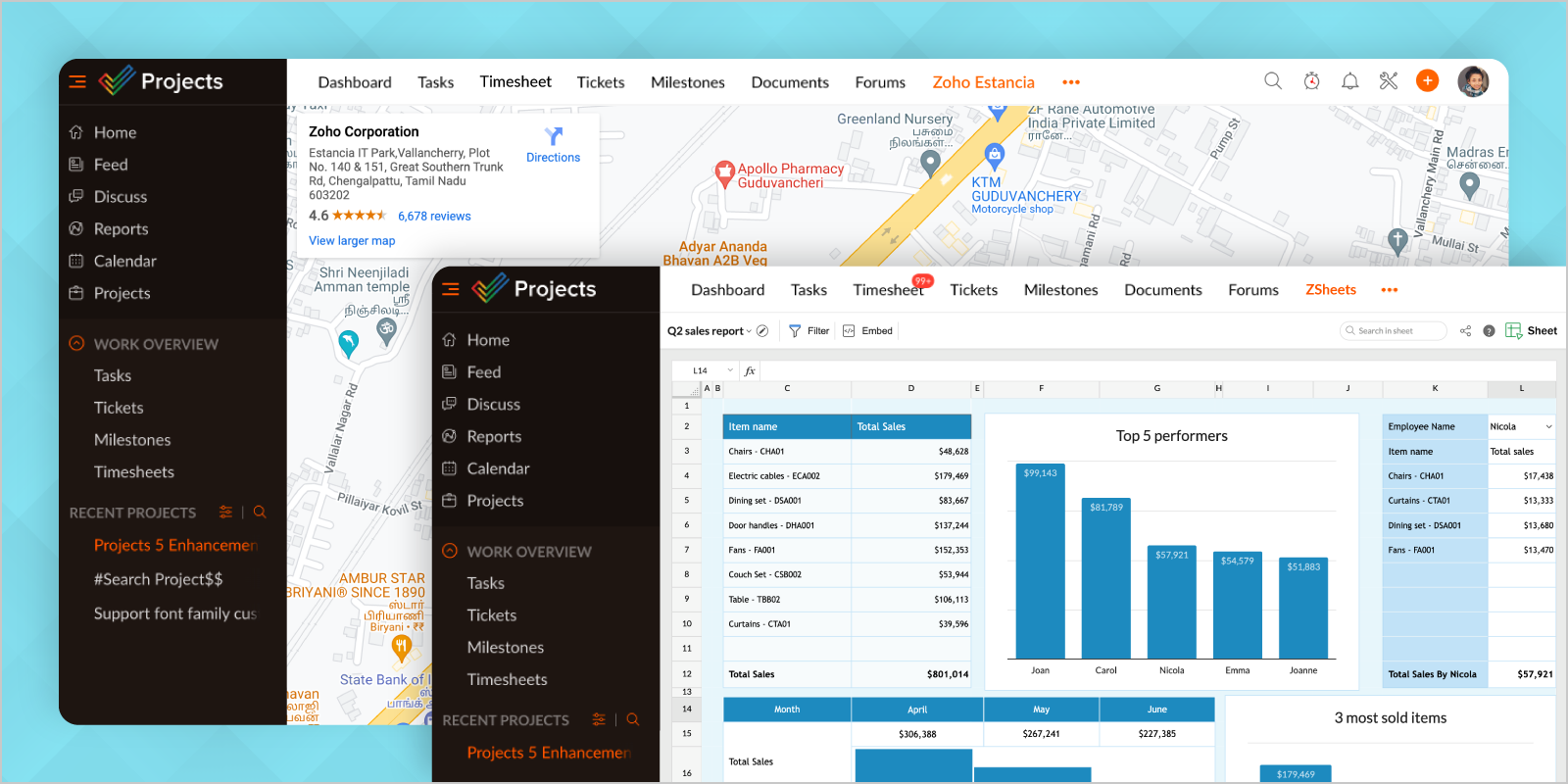Image resolution: width=1568 pixels, height=784 pixels.
Task: Click recent projects search icon in front window
Action: point(633,719)
